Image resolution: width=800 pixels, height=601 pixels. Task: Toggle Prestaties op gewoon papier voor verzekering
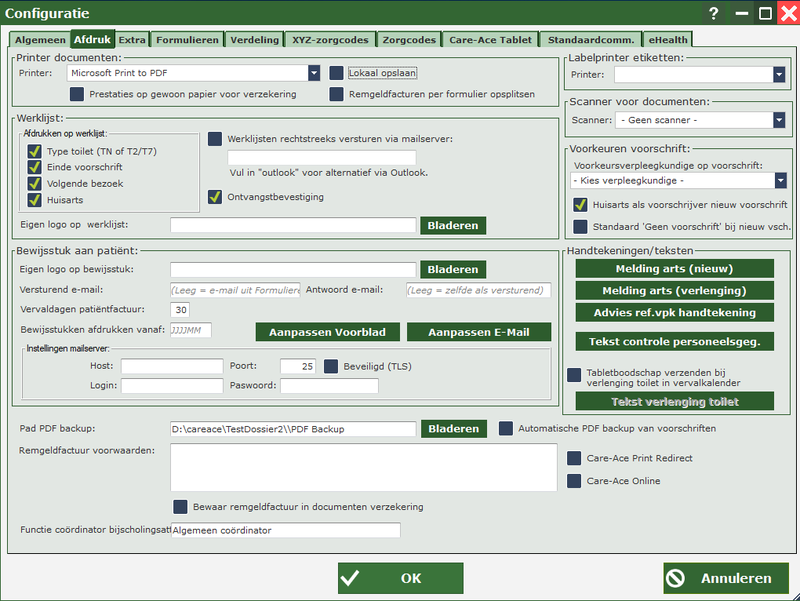(77, 94)
